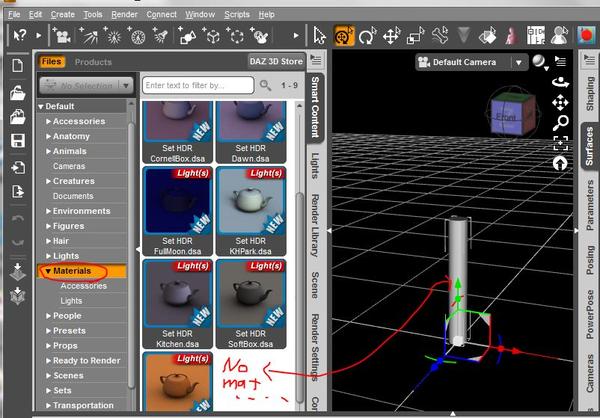The width and height of the screenshot is (600, 418).
Task: Open the Parameters side tab
Action: pyautogui.click(x=589, y=206)
